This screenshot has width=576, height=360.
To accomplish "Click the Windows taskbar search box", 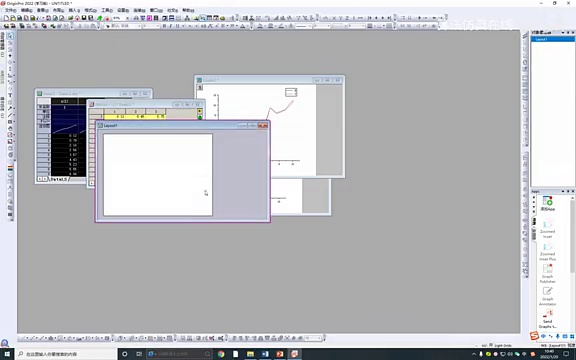I will [x=66, y=354].
